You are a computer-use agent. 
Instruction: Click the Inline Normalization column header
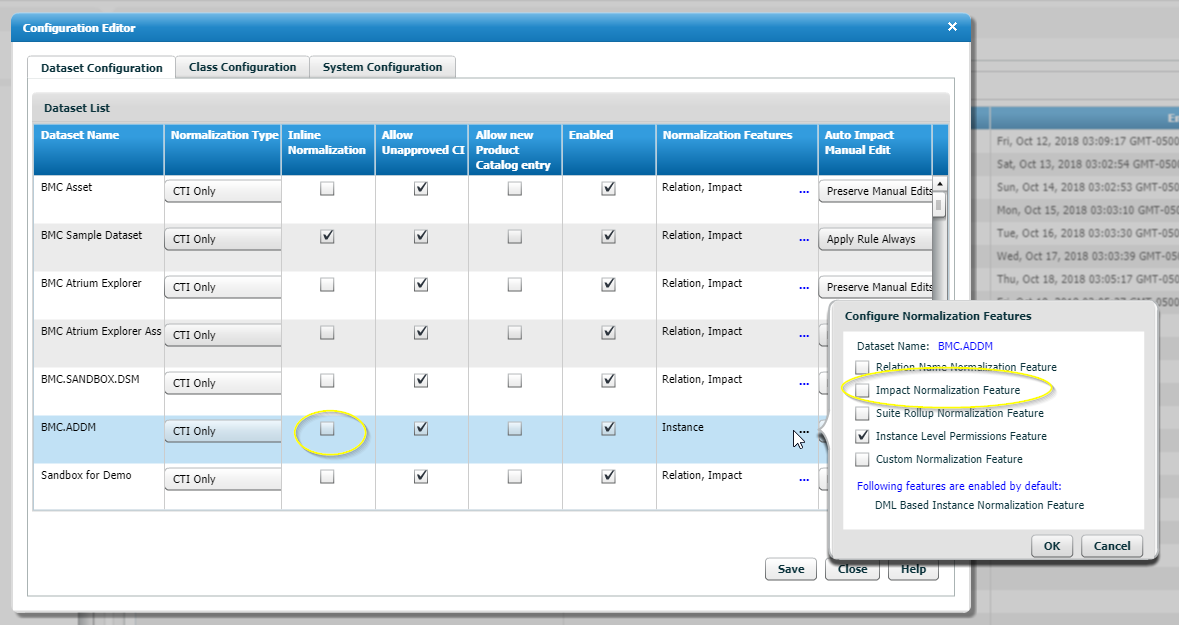tap(328, 150)
